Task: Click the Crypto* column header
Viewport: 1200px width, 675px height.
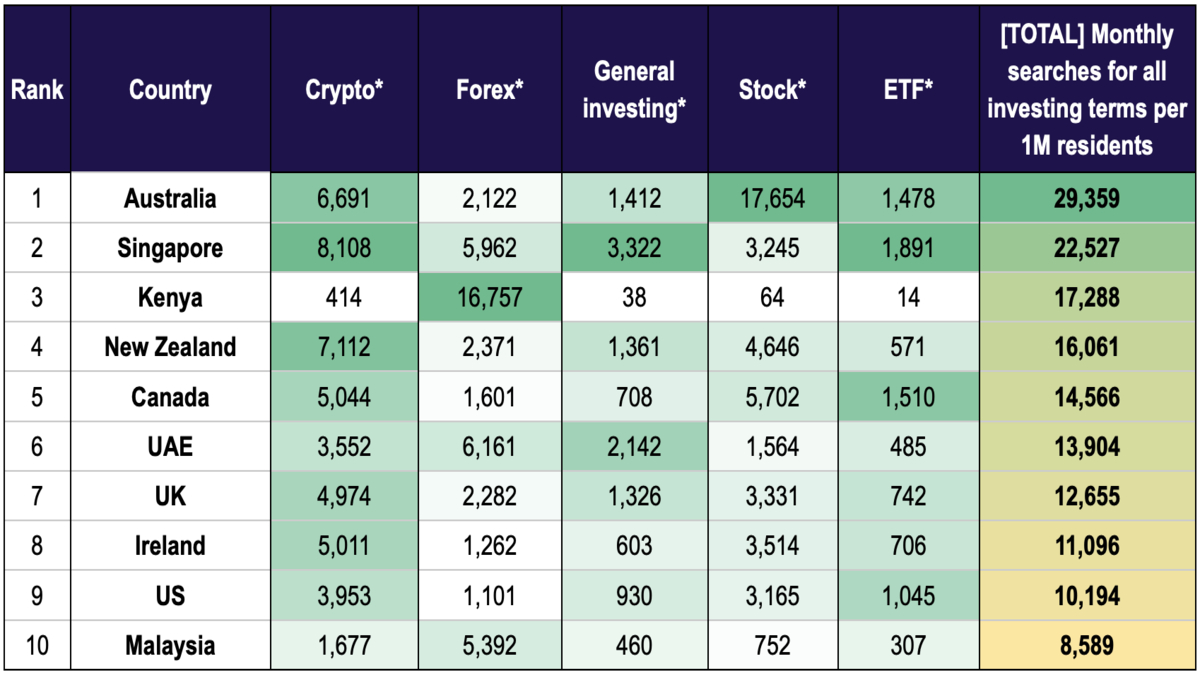Action: coord(344,90)
